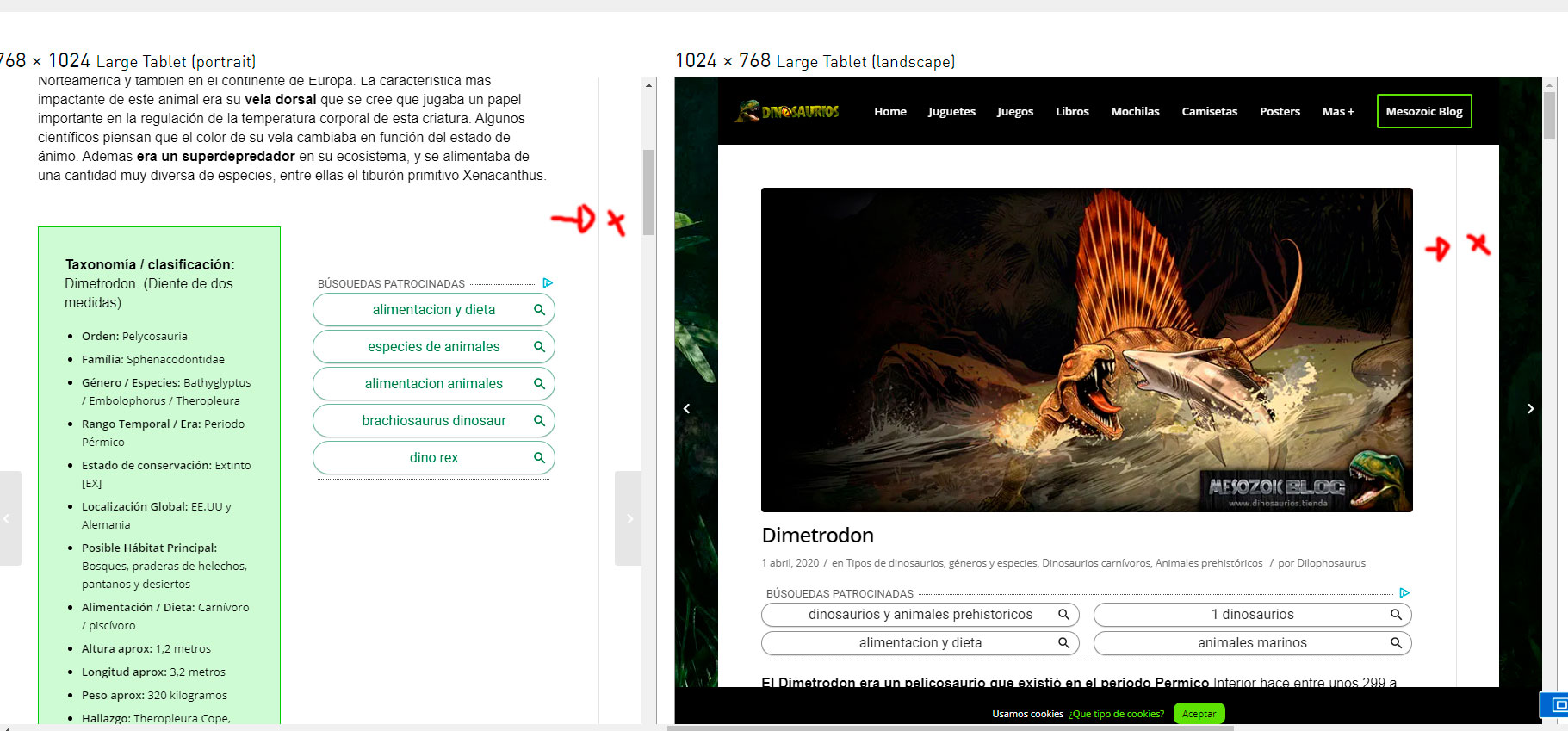Click landscape view scrollbar up arrow

(1549, 85)
